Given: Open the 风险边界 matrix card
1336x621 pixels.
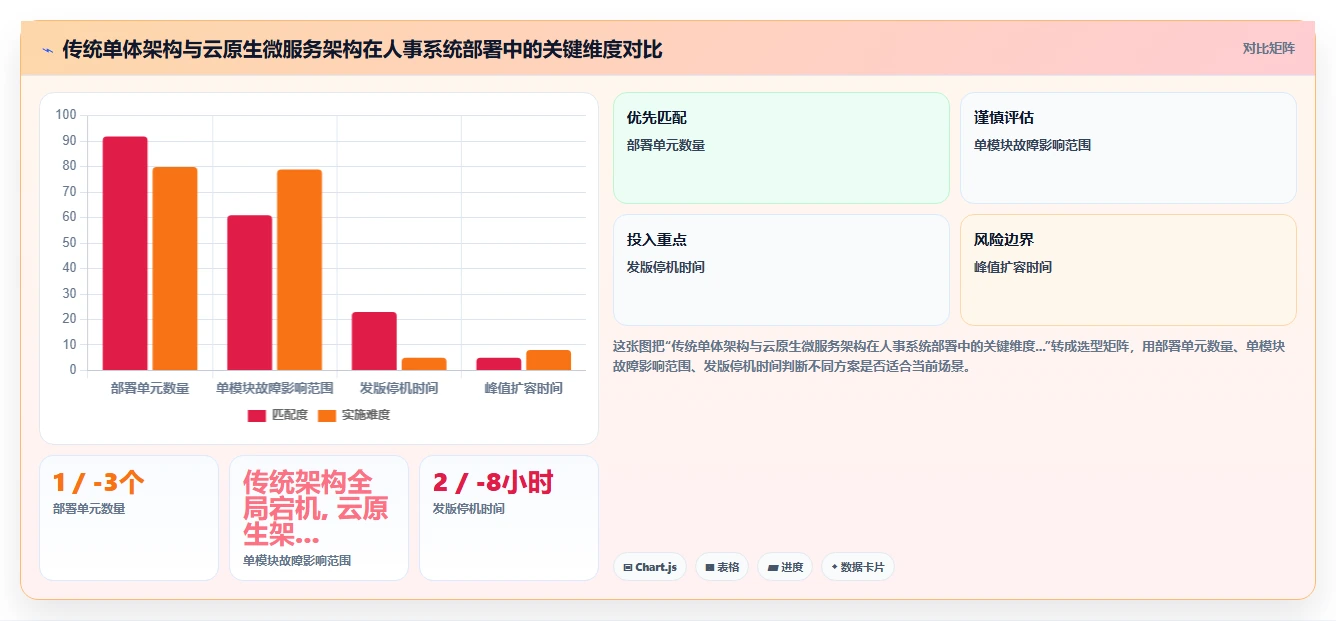Looking at the screenshot, I should coord(1128,270).
